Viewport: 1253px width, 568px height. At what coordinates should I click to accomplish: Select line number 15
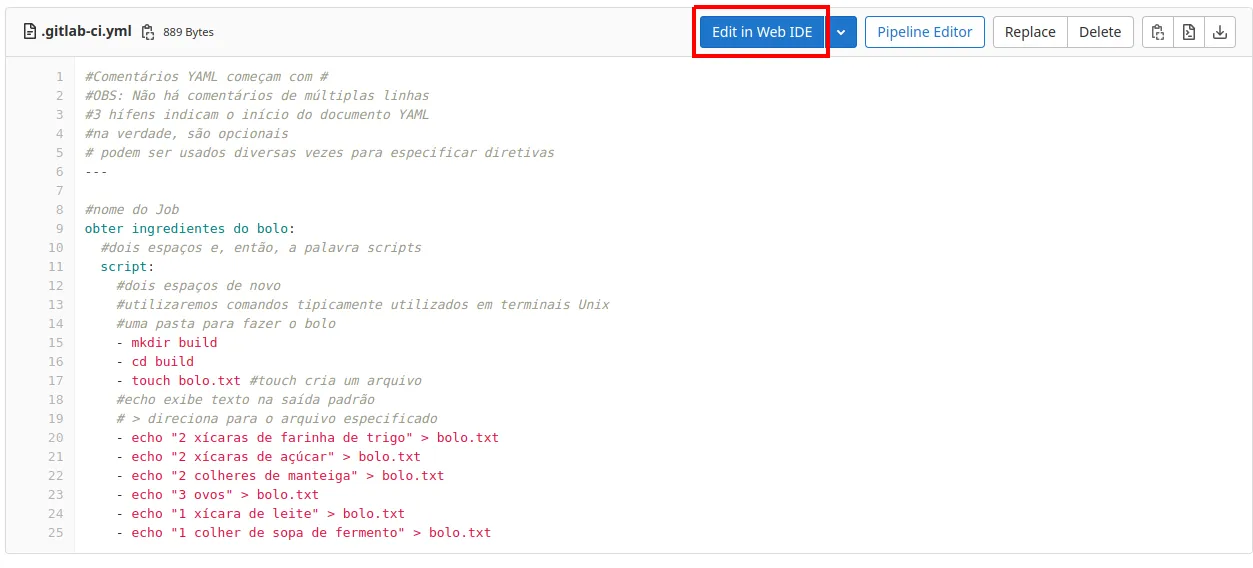click(55, 343)
